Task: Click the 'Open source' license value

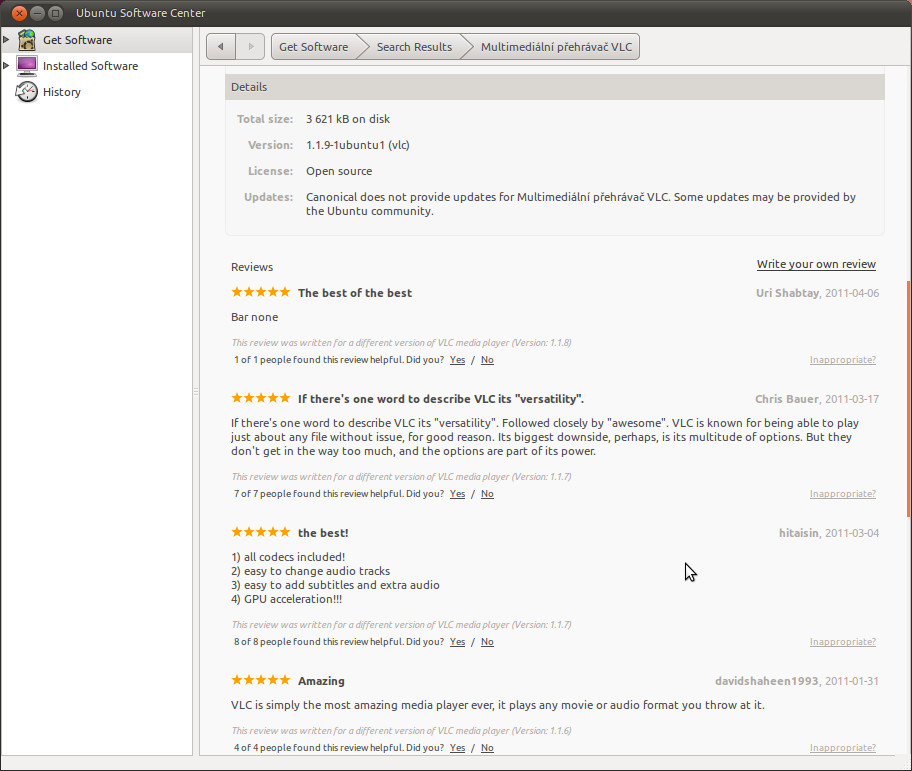Action: click(x=339, y=171)
